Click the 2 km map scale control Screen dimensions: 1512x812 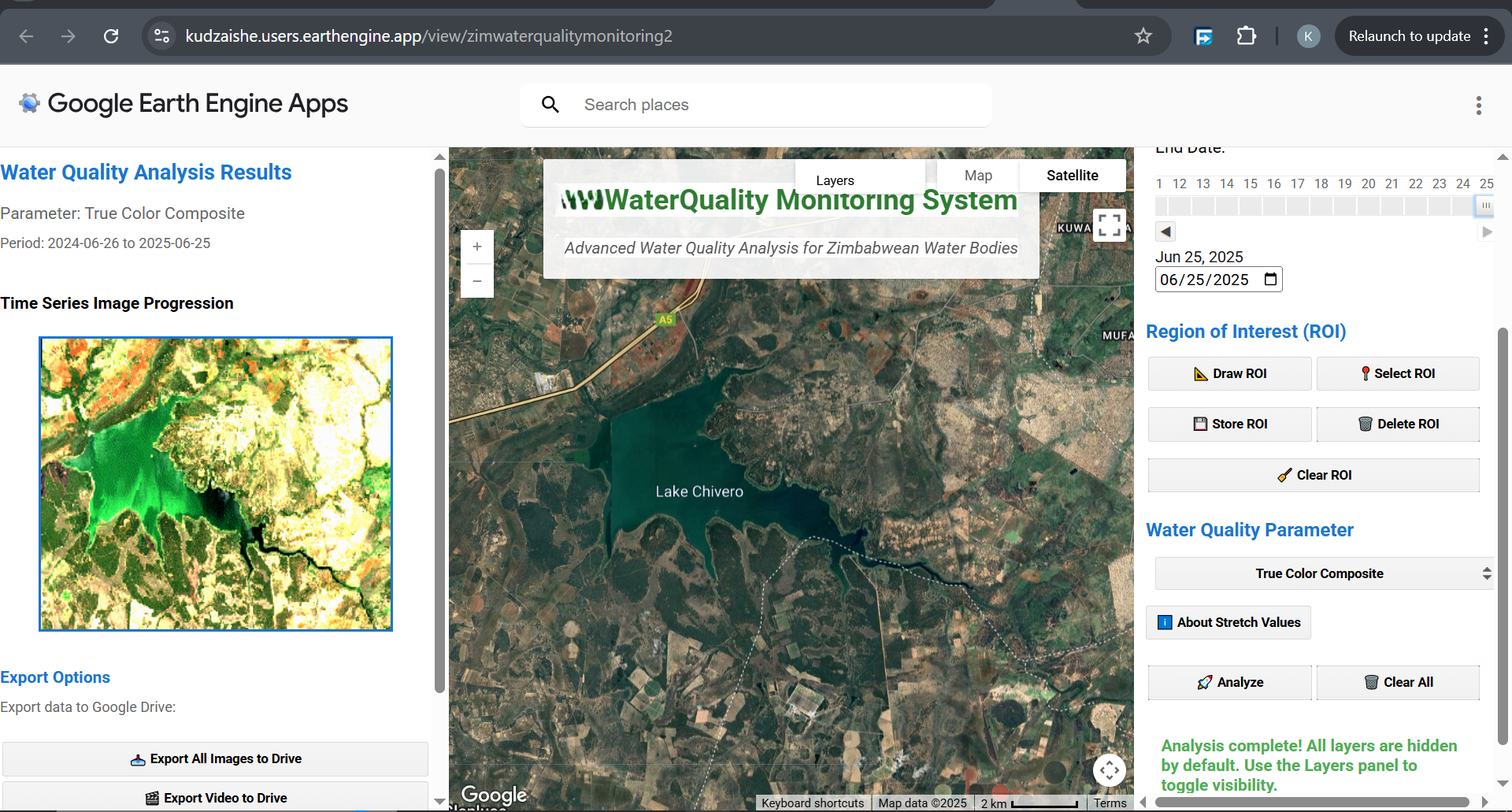[x=1028, y=803]
